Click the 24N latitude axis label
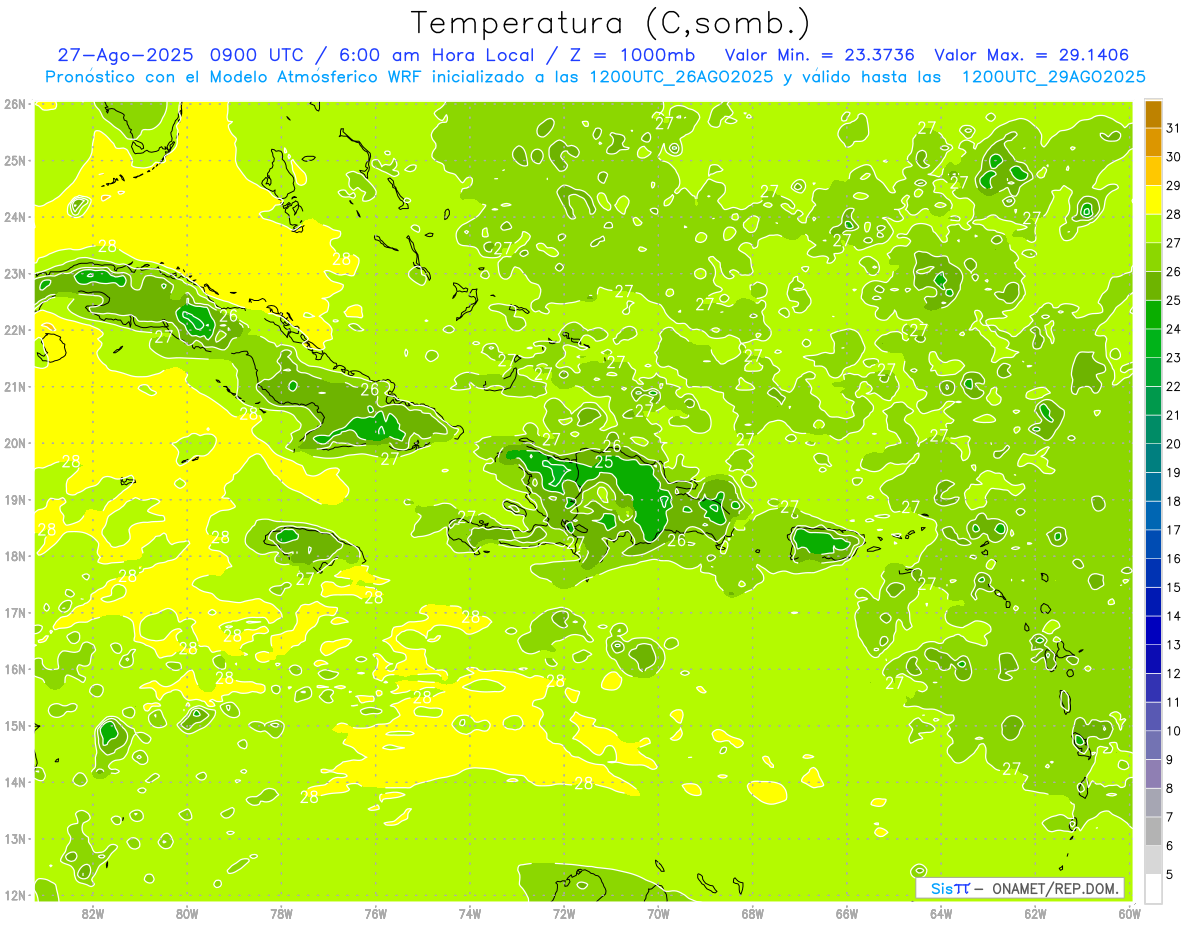The image size is (1200, 927). coord(15,217)
